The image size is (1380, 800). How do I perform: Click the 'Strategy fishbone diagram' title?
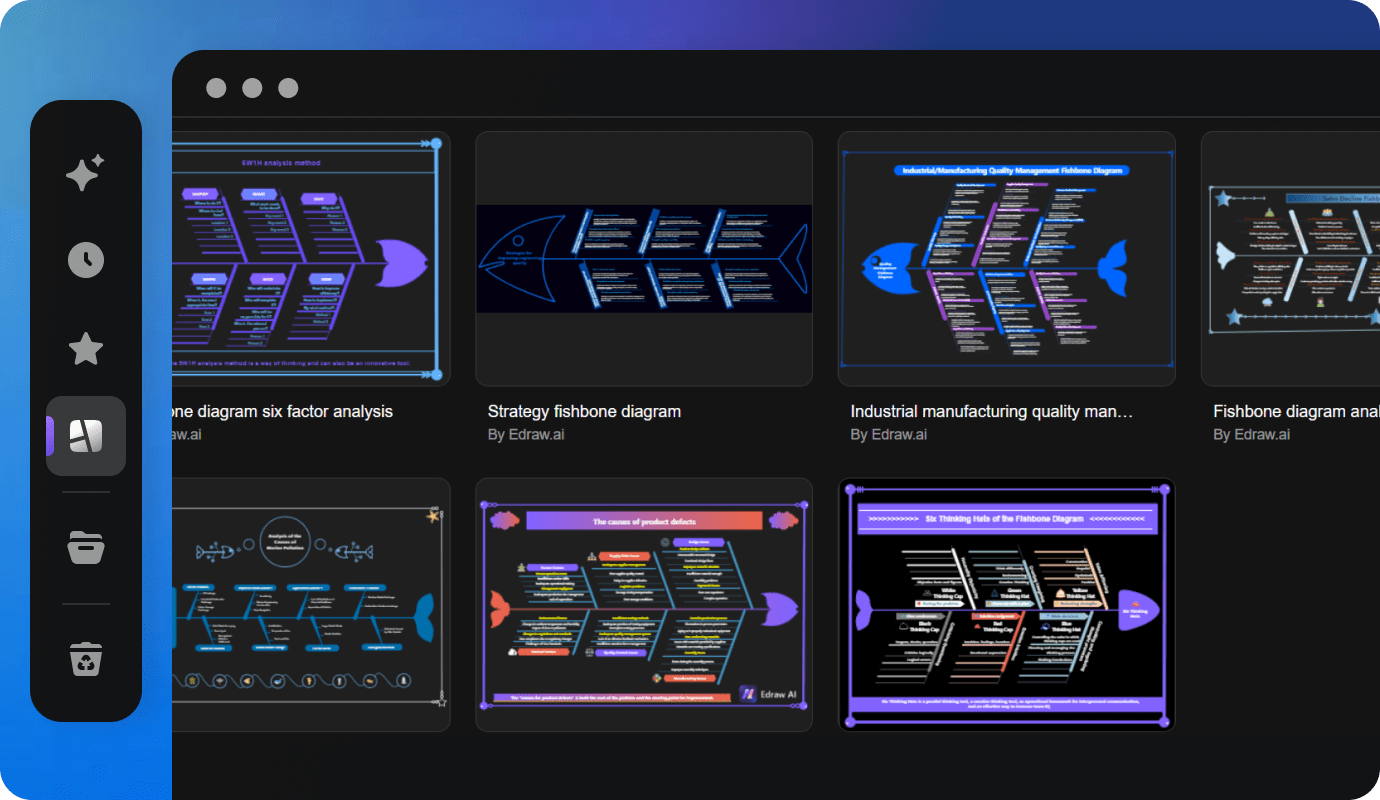(x=584, y=411)
